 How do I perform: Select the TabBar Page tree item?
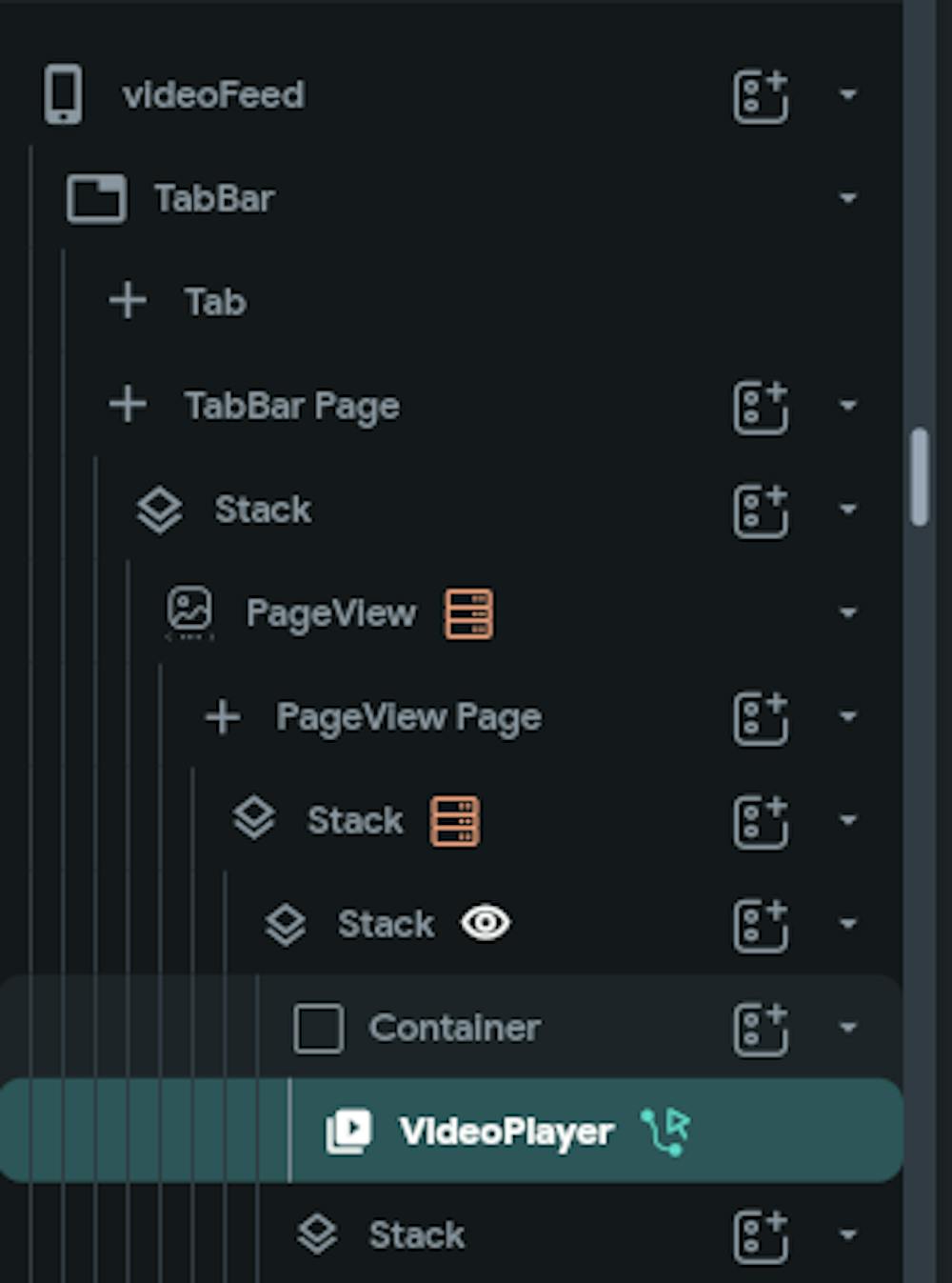pyautogui.click(x=292, y=407)
